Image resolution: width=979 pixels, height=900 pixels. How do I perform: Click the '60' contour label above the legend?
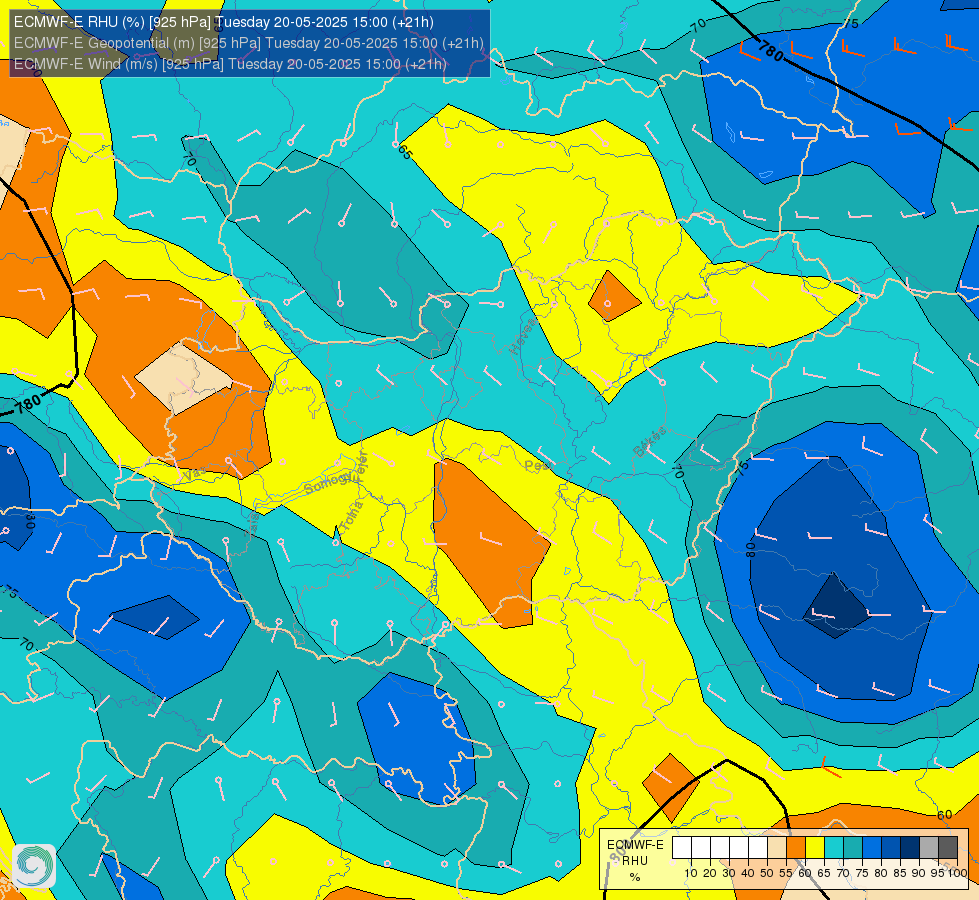point(945,815)
